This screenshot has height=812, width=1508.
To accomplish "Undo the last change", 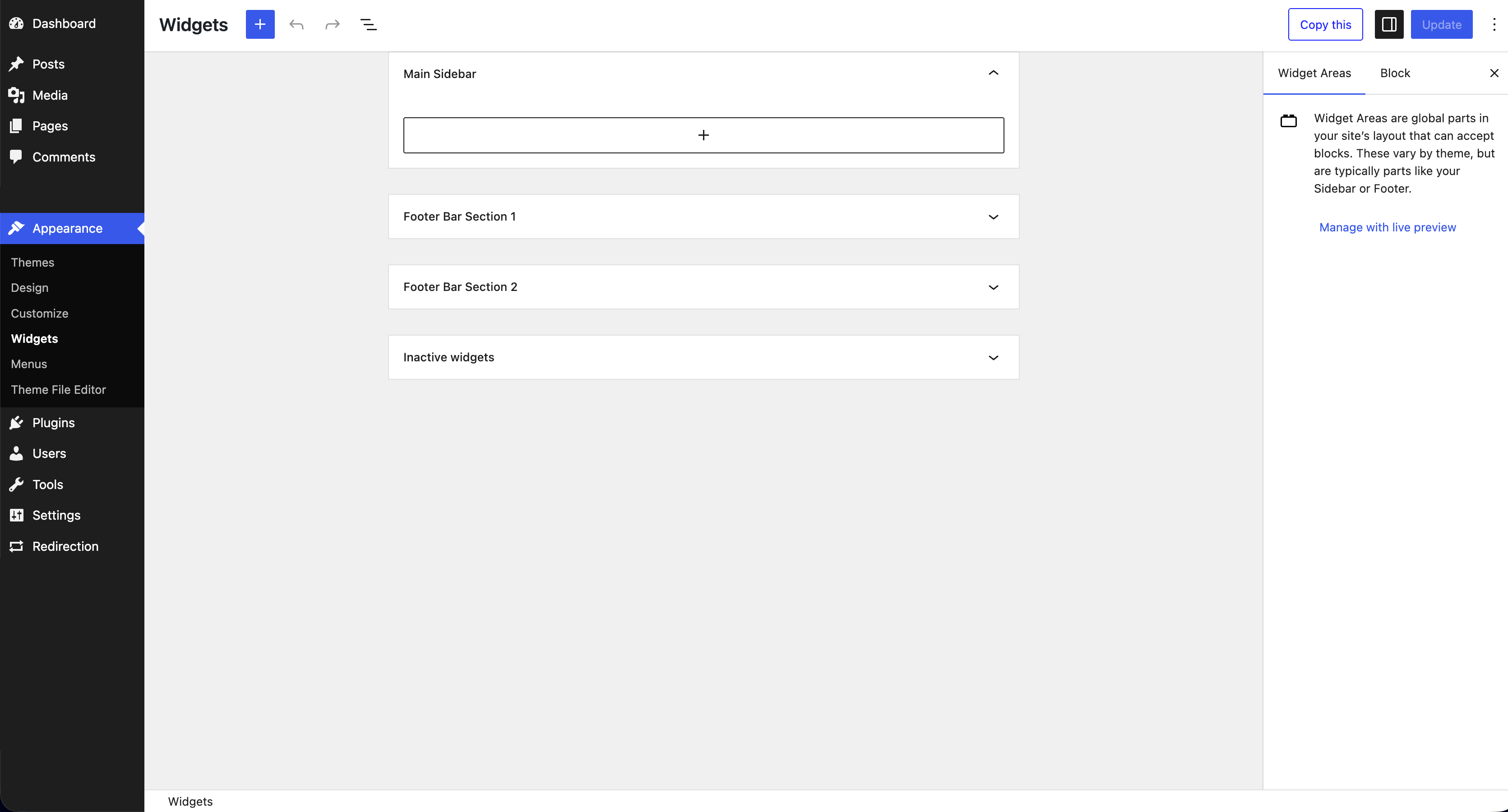I will (x=296, y=24).
